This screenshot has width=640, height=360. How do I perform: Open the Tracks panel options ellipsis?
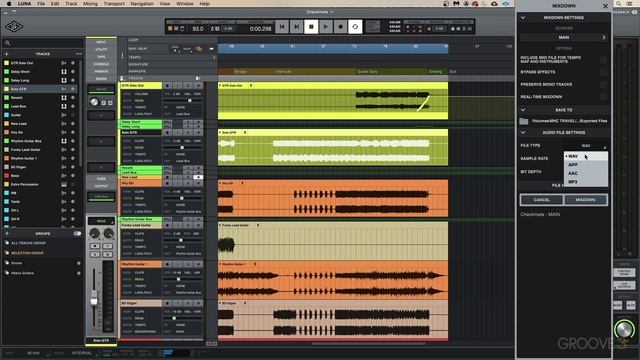point(78,54)
